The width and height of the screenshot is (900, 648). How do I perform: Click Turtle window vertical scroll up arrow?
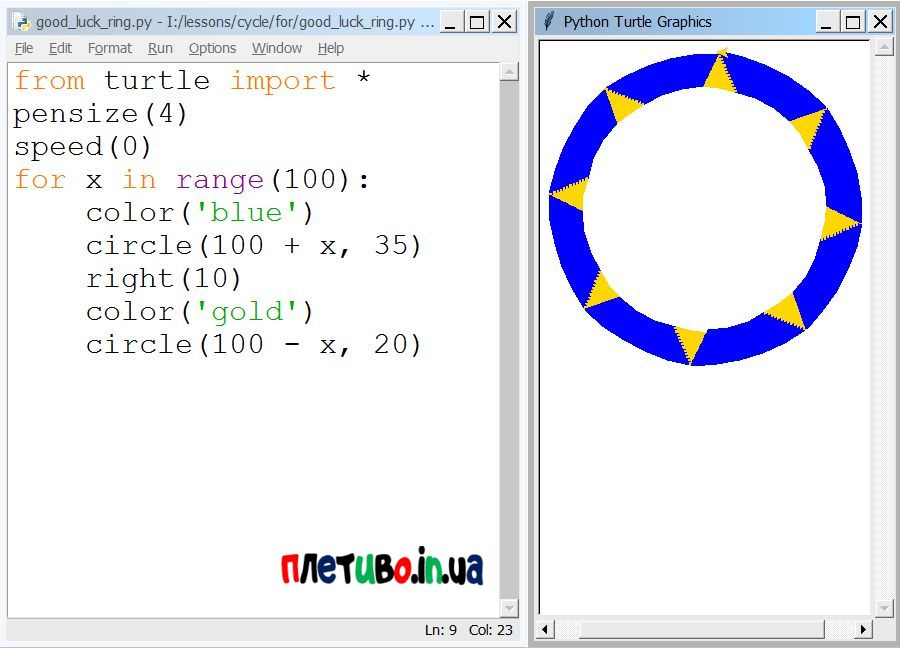point(885,48)
